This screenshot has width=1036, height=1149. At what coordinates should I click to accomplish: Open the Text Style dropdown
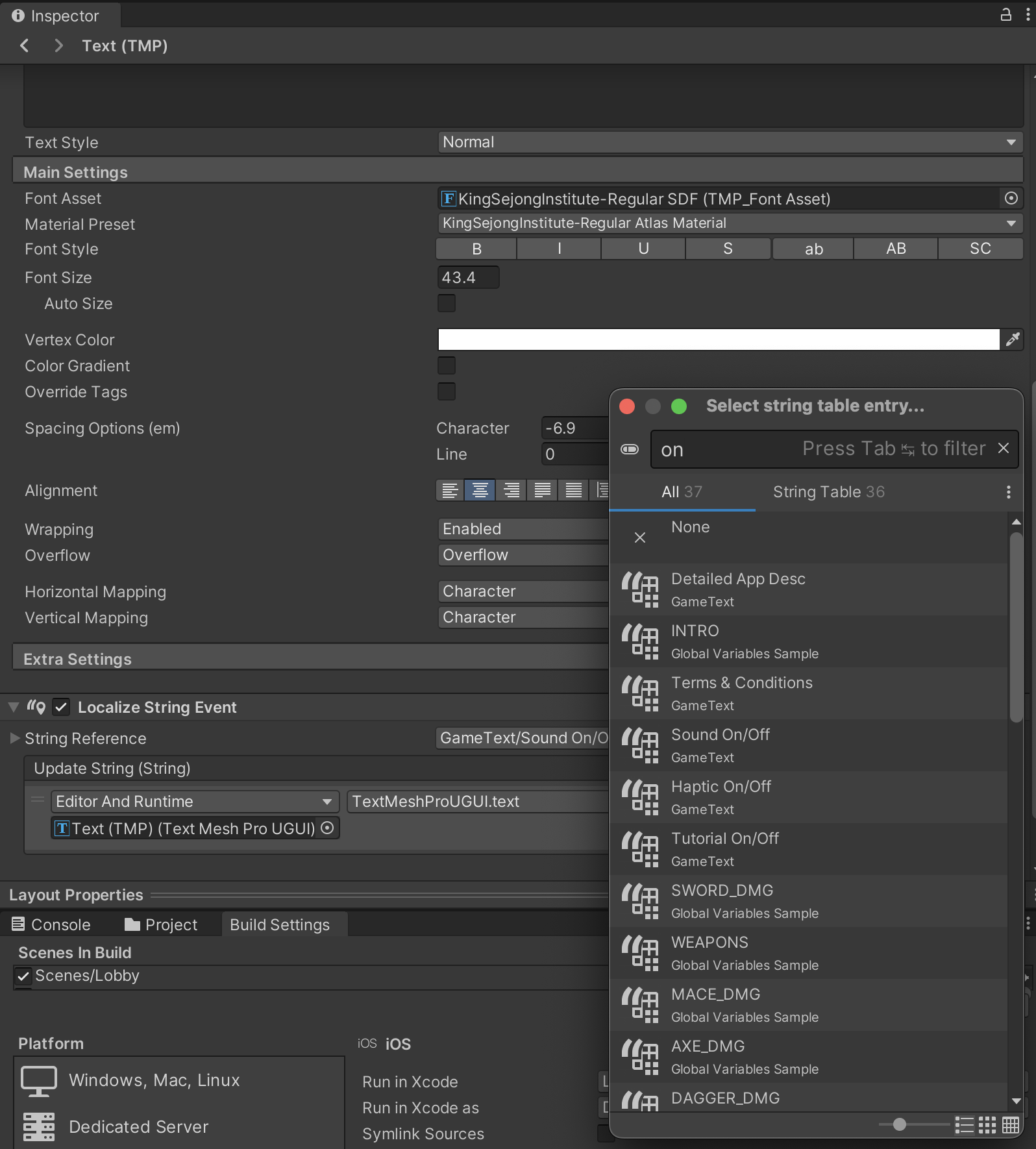coord(730,142)
